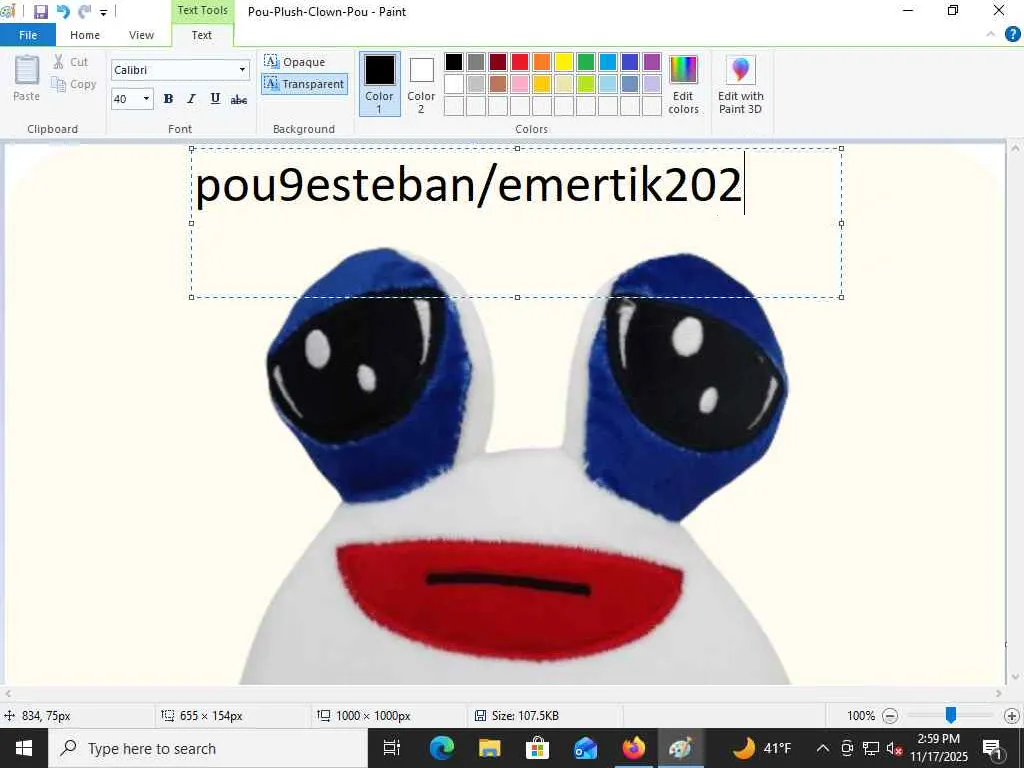Click the Paint icon on taskbar

coord(680,748)
